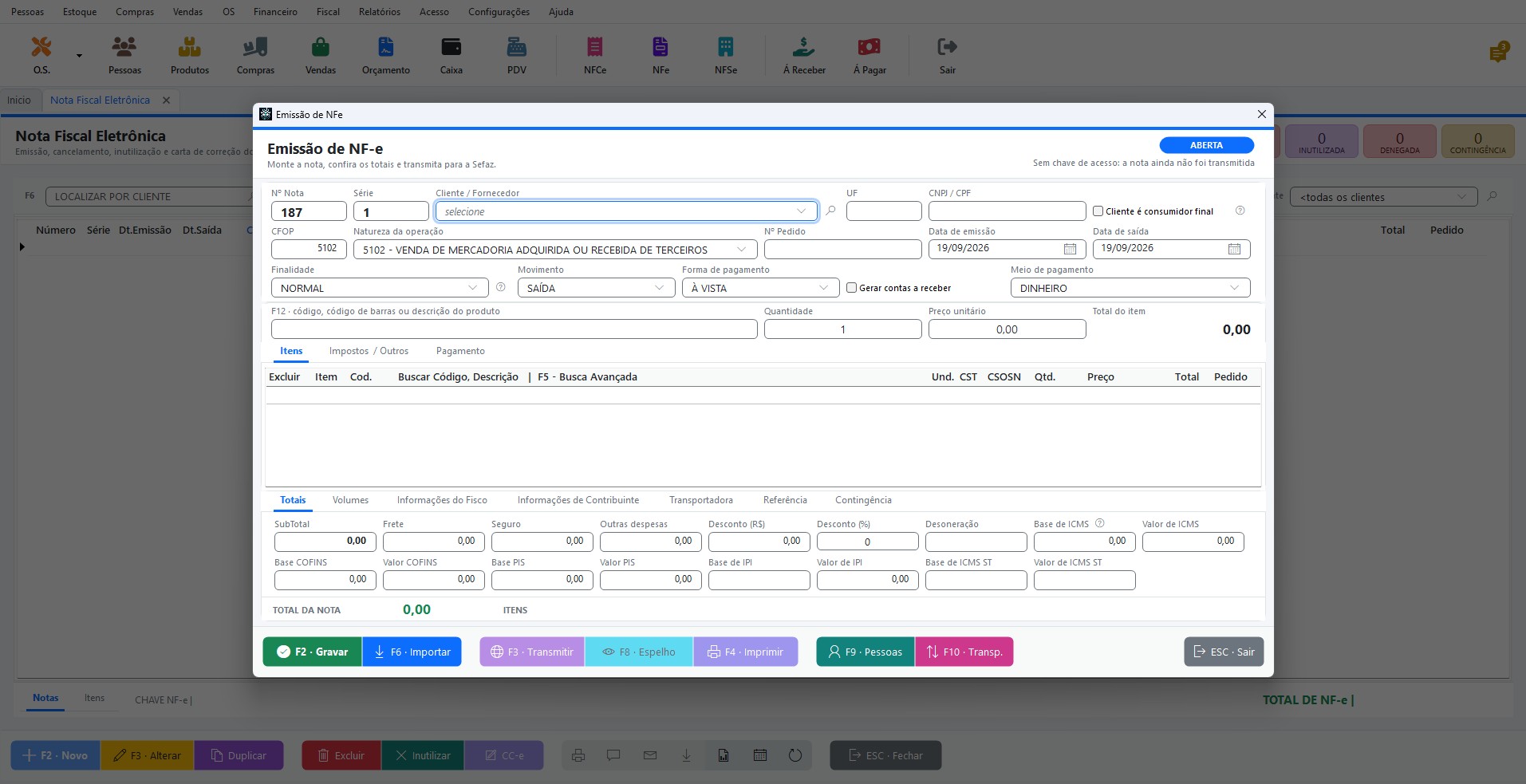Open Movimento SAÍDA dropdown
The height and width of the screenshot is (784, 1526).
click(596, 288)
